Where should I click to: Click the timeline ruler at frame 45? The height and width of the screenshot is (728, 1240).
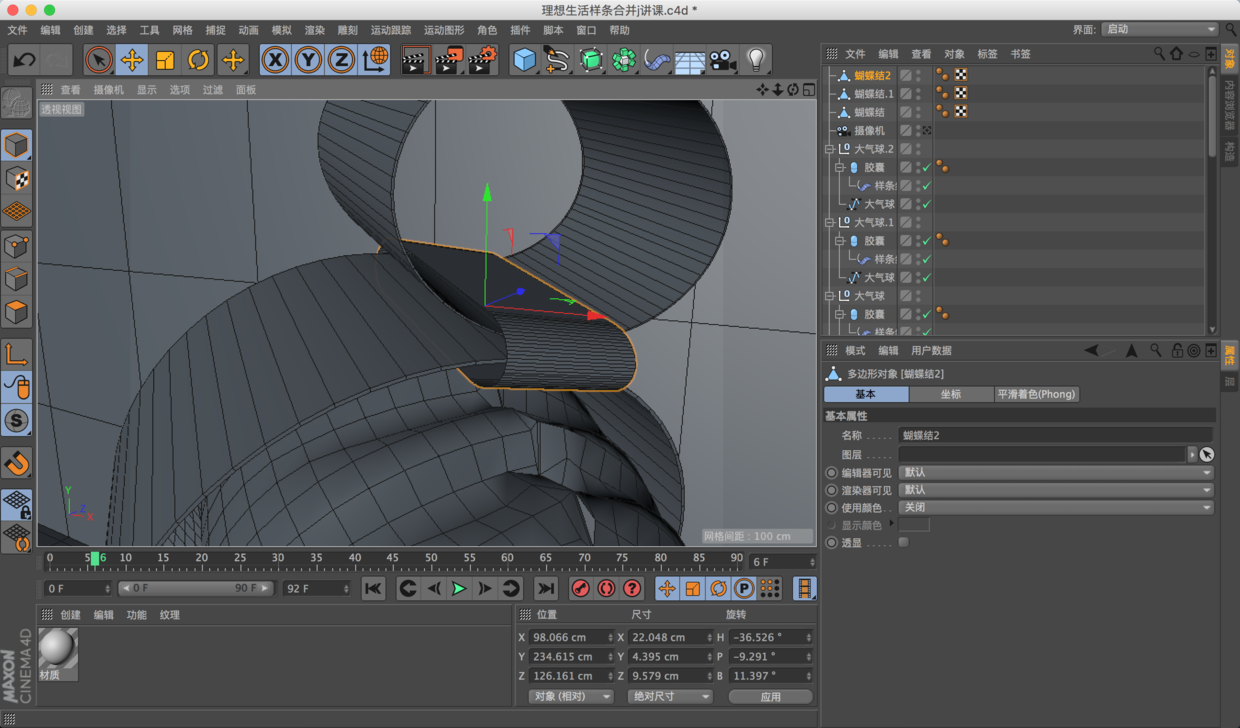[x=392, y=559]
